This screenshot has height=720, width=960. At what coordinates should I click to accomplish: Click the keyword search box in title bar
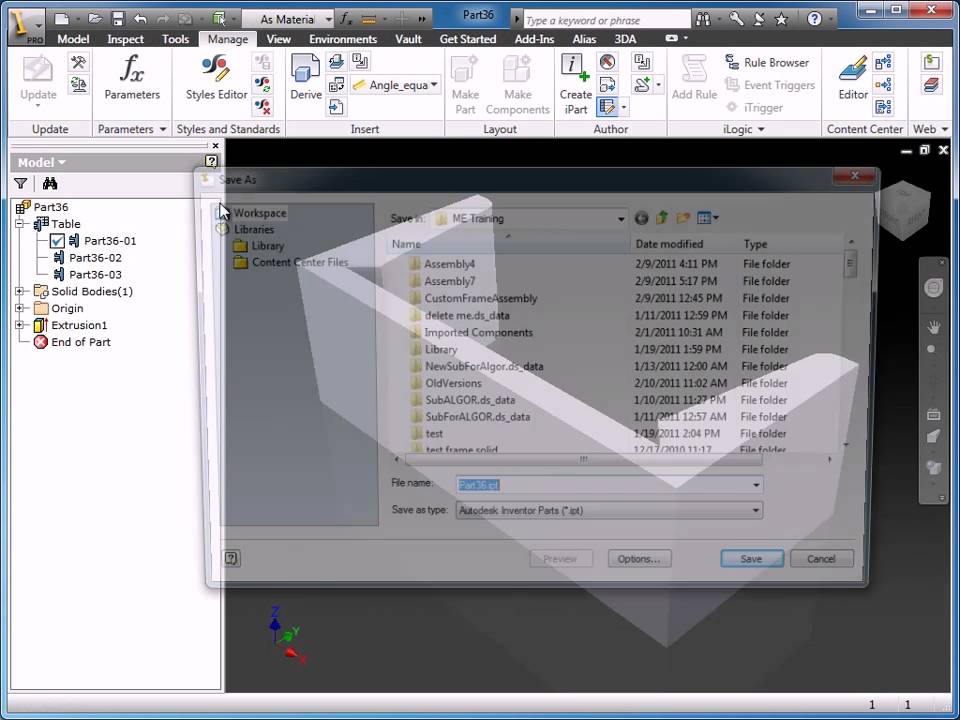pos(607,20)
